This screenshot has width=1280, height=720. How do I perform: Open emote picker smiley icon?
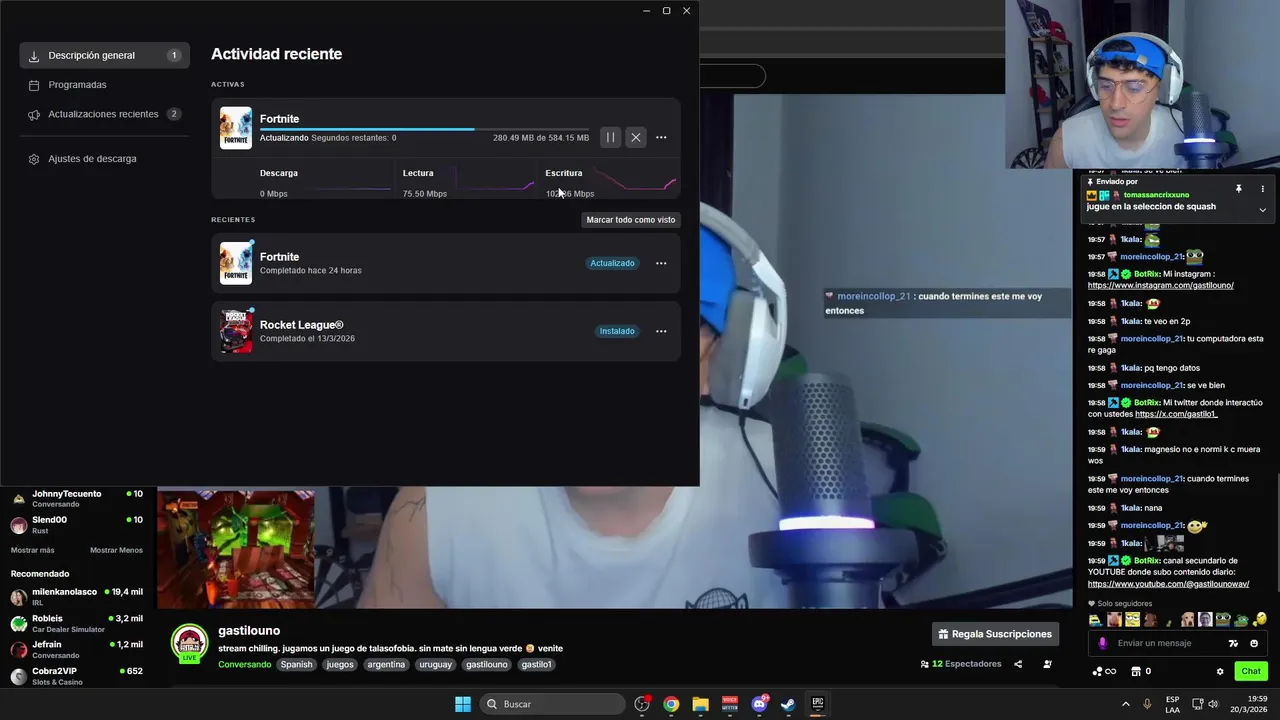click(x=1254, y=643)
